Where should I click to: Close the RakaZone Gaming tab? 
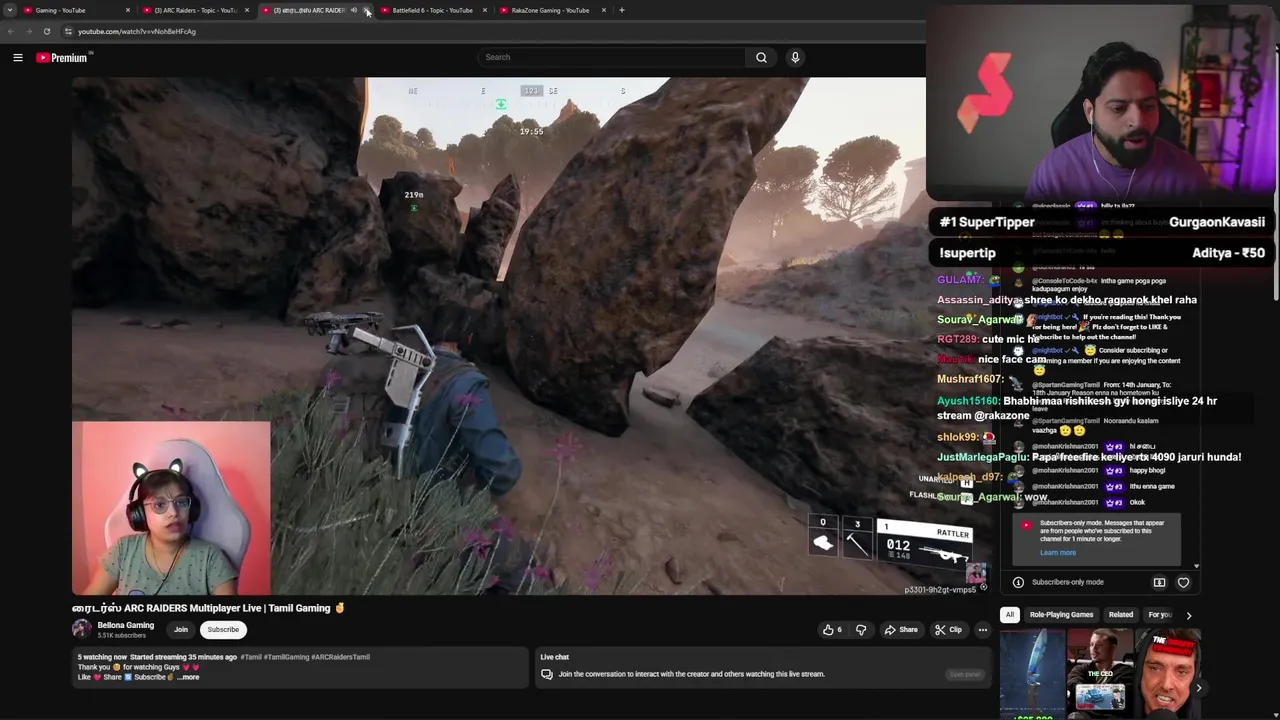pyautogui.click(x=604, y=10)
